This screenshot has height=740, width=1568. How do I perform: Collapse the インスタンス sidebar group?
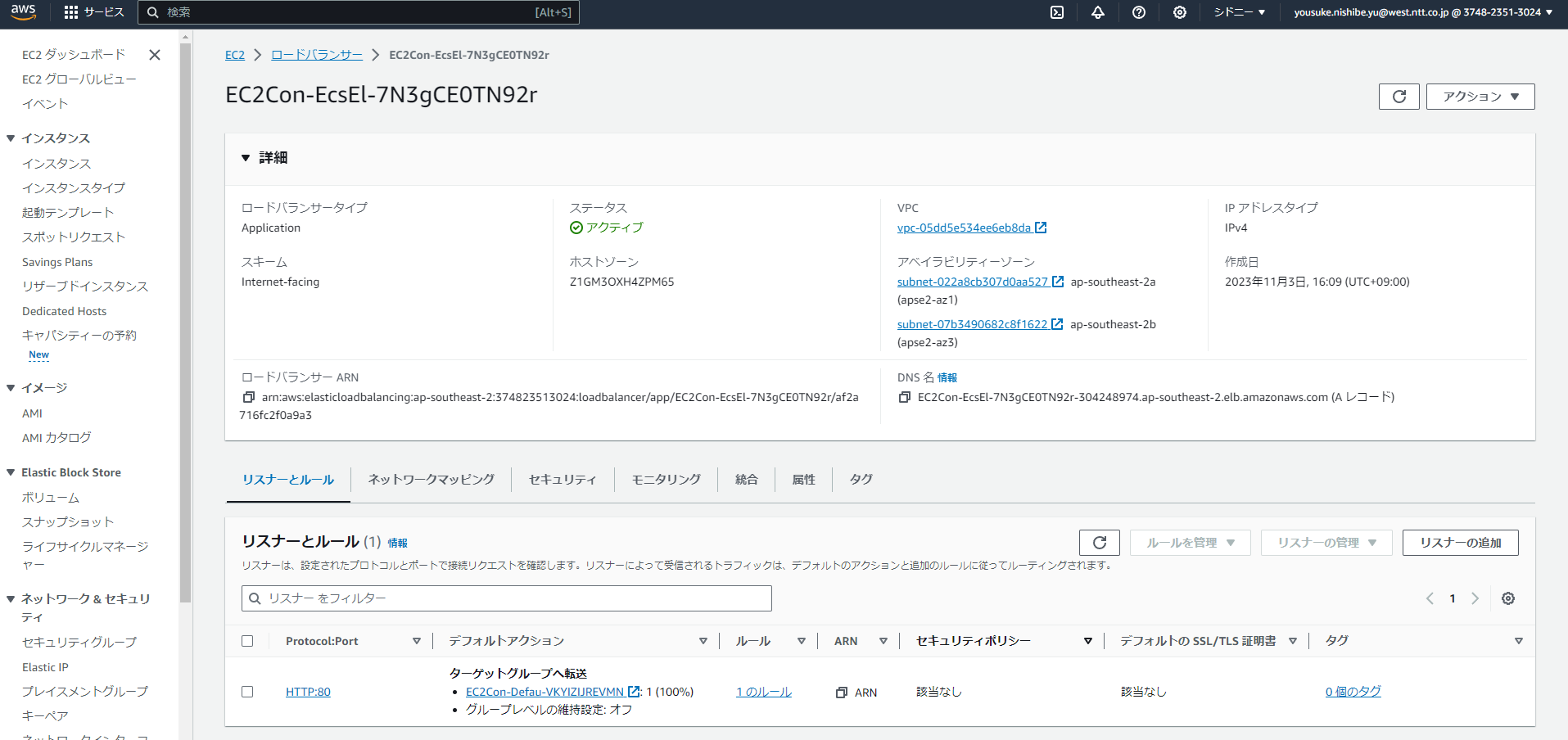pos(11,138)
